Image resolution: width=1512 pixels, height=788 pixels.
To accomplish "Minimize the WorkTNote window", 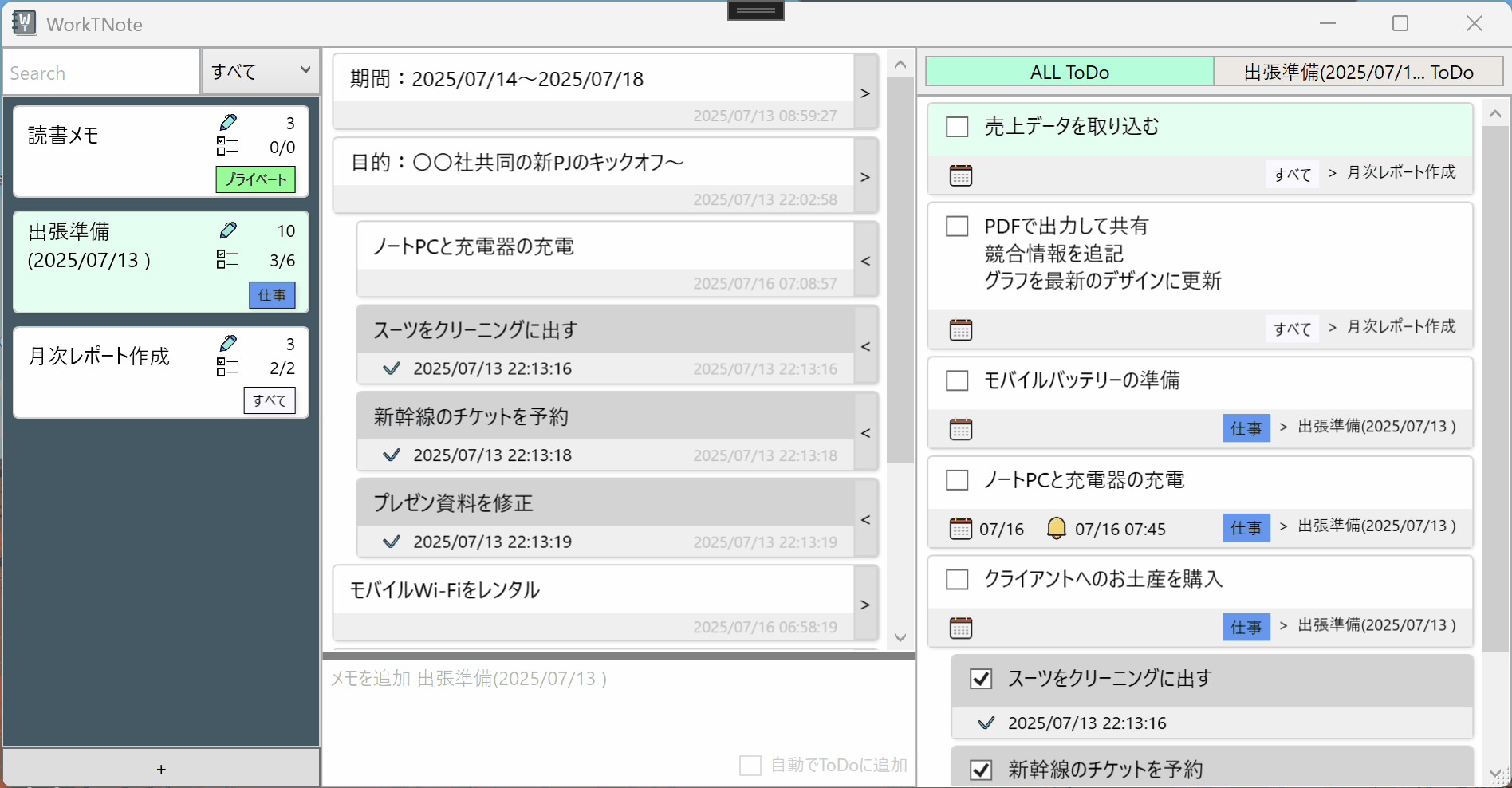I will tap(1328, 23).
